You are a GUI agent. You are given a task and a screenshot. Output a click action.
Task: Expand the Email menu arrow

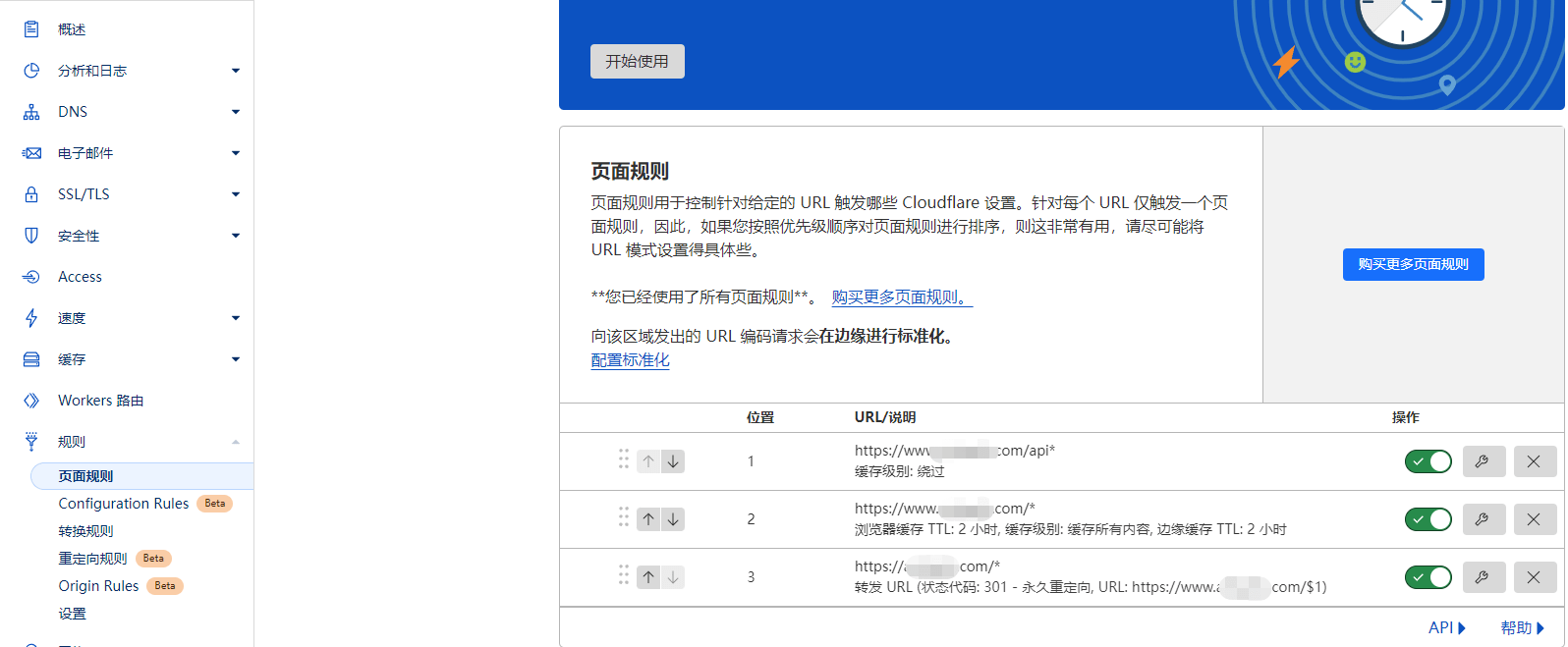[236, 153]
